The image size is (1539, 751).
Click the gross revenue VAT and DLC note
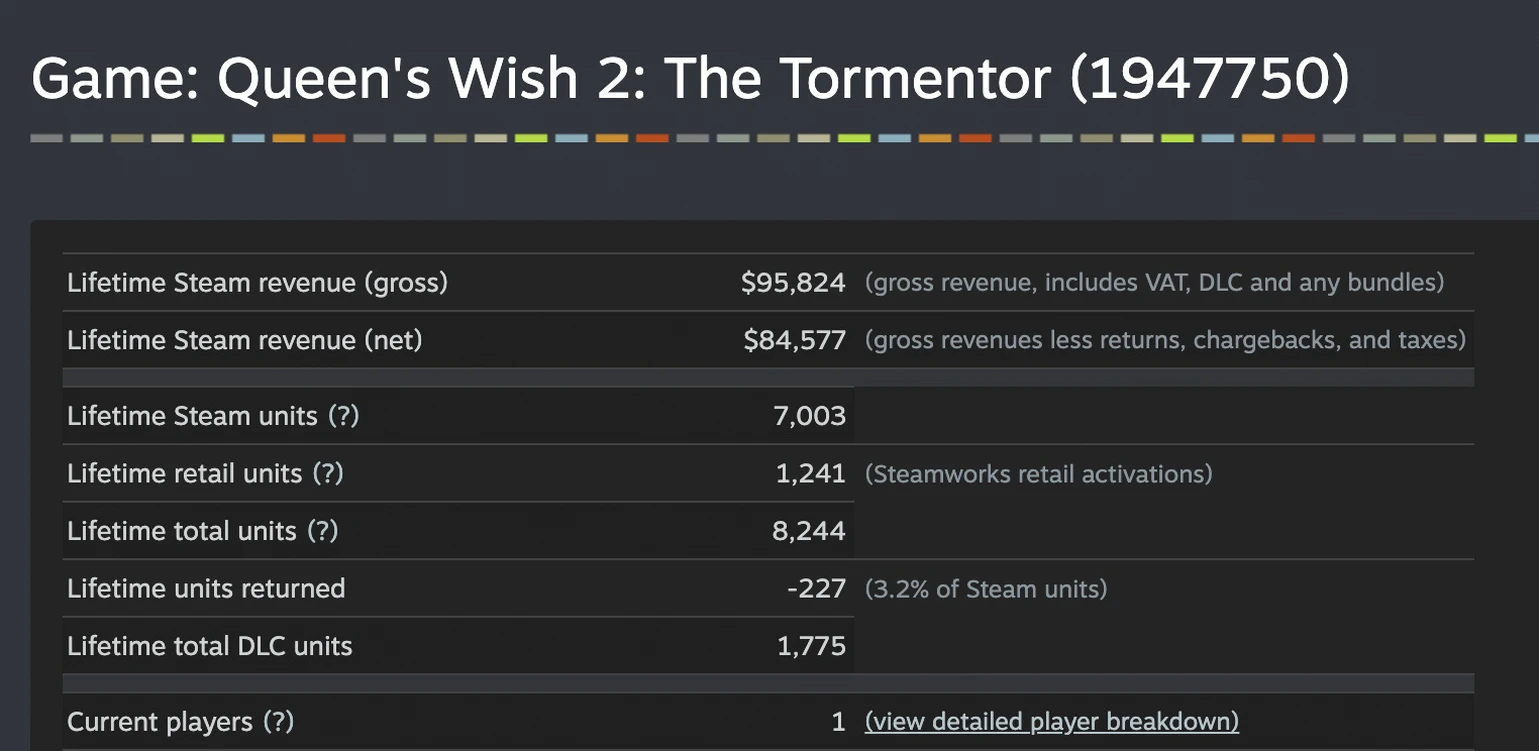pyautogui.click(x=1154, y=283)
